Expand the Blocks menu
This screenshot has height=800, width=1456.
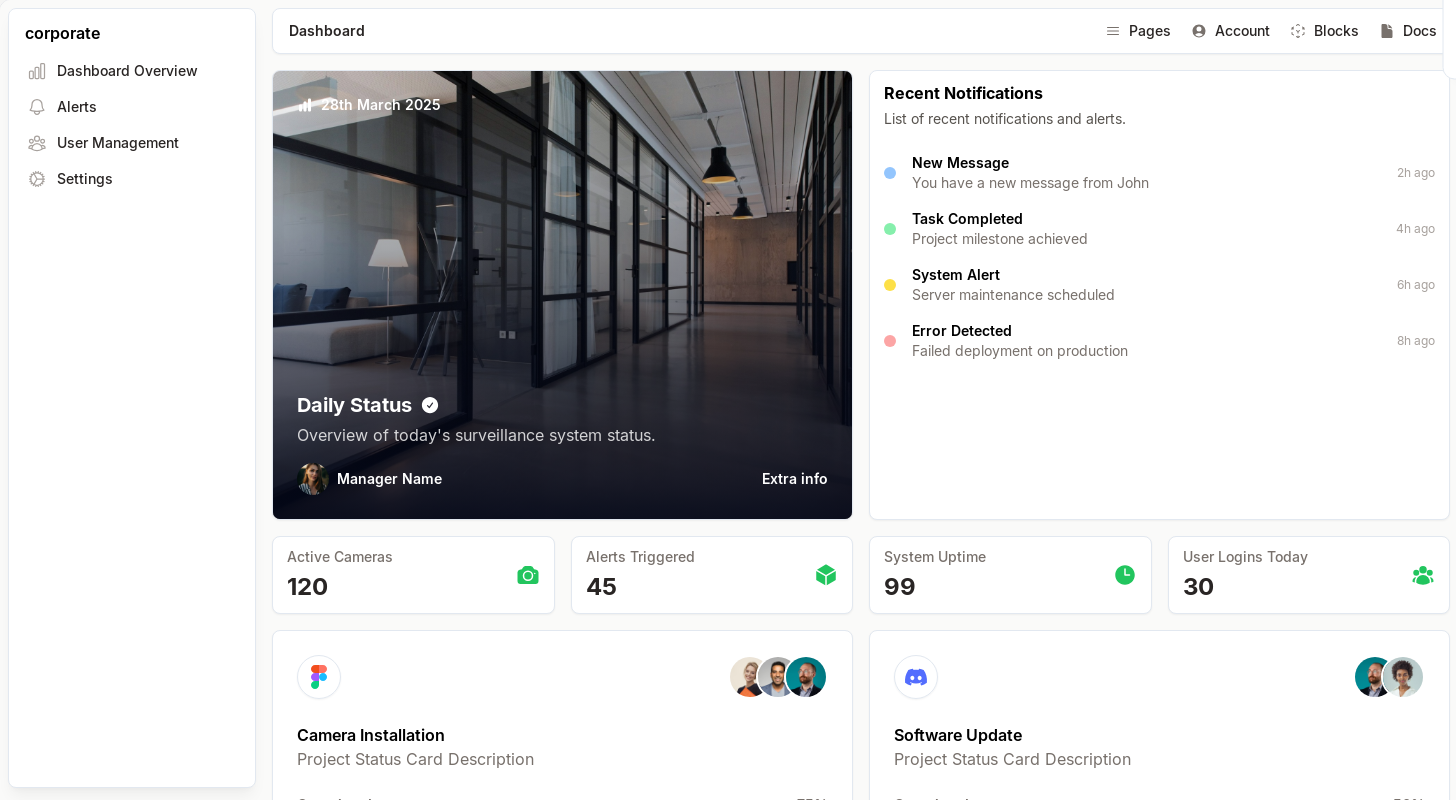(x=1325, y=31)
